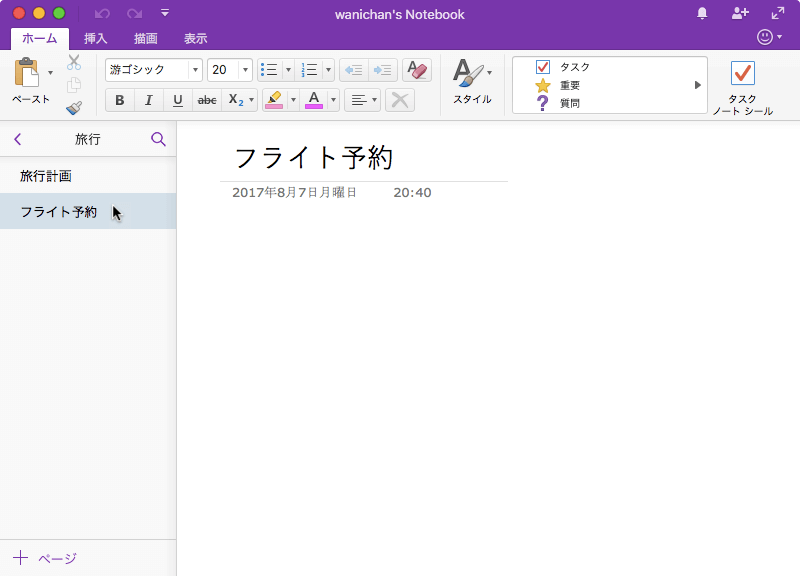This screenshot has width=800, height=576.
Task: Add a new page with + ページ
Action: pos(45,558)
